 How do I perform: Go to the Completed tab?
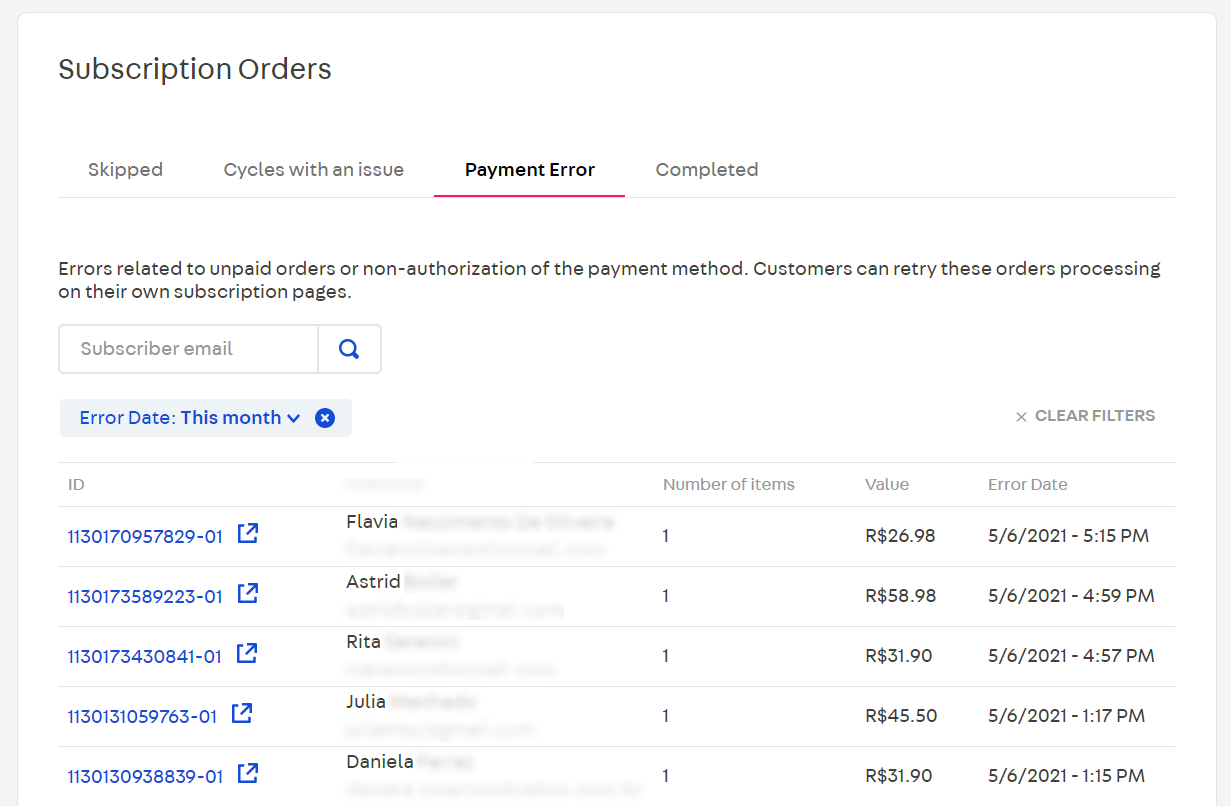(x=707, y=170)
